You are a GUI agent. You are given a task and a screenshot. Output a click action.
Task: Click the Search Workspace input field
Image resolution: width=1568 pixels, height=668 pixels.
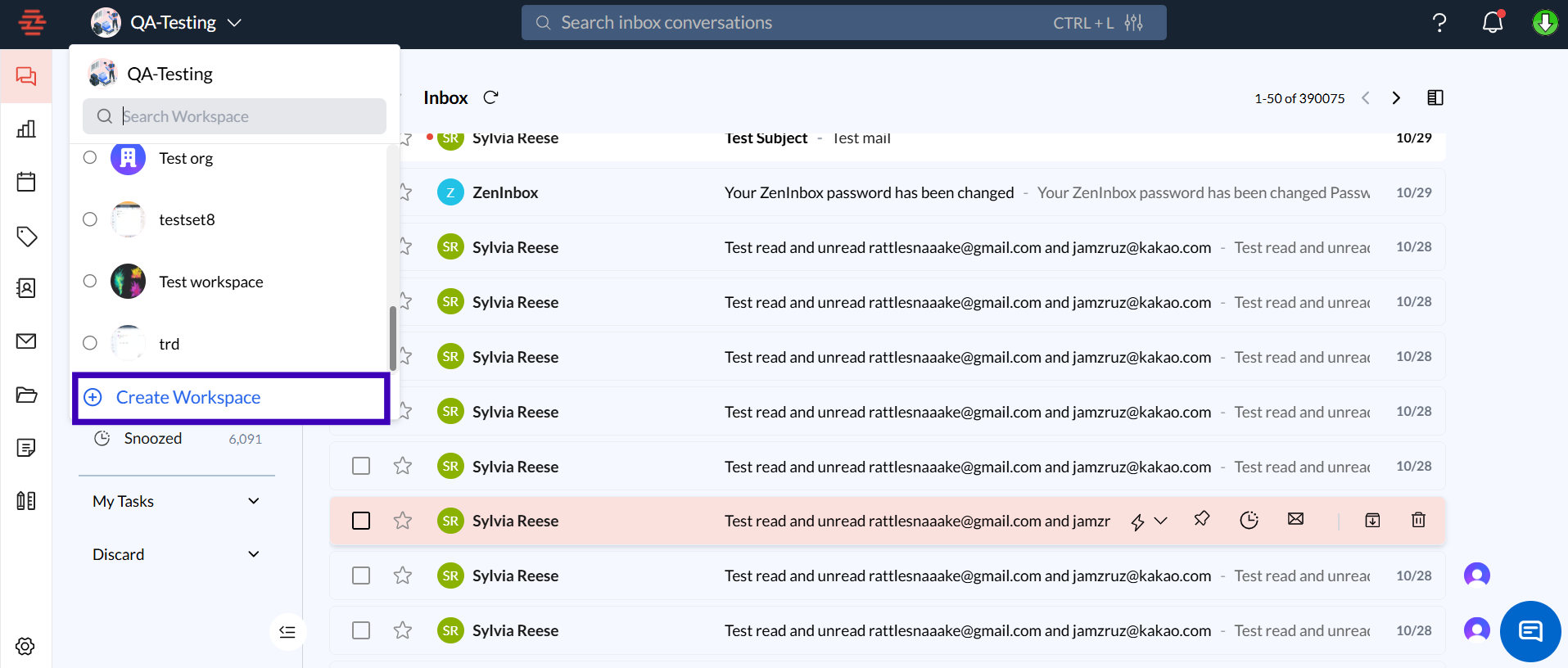[x=246, y=116]
